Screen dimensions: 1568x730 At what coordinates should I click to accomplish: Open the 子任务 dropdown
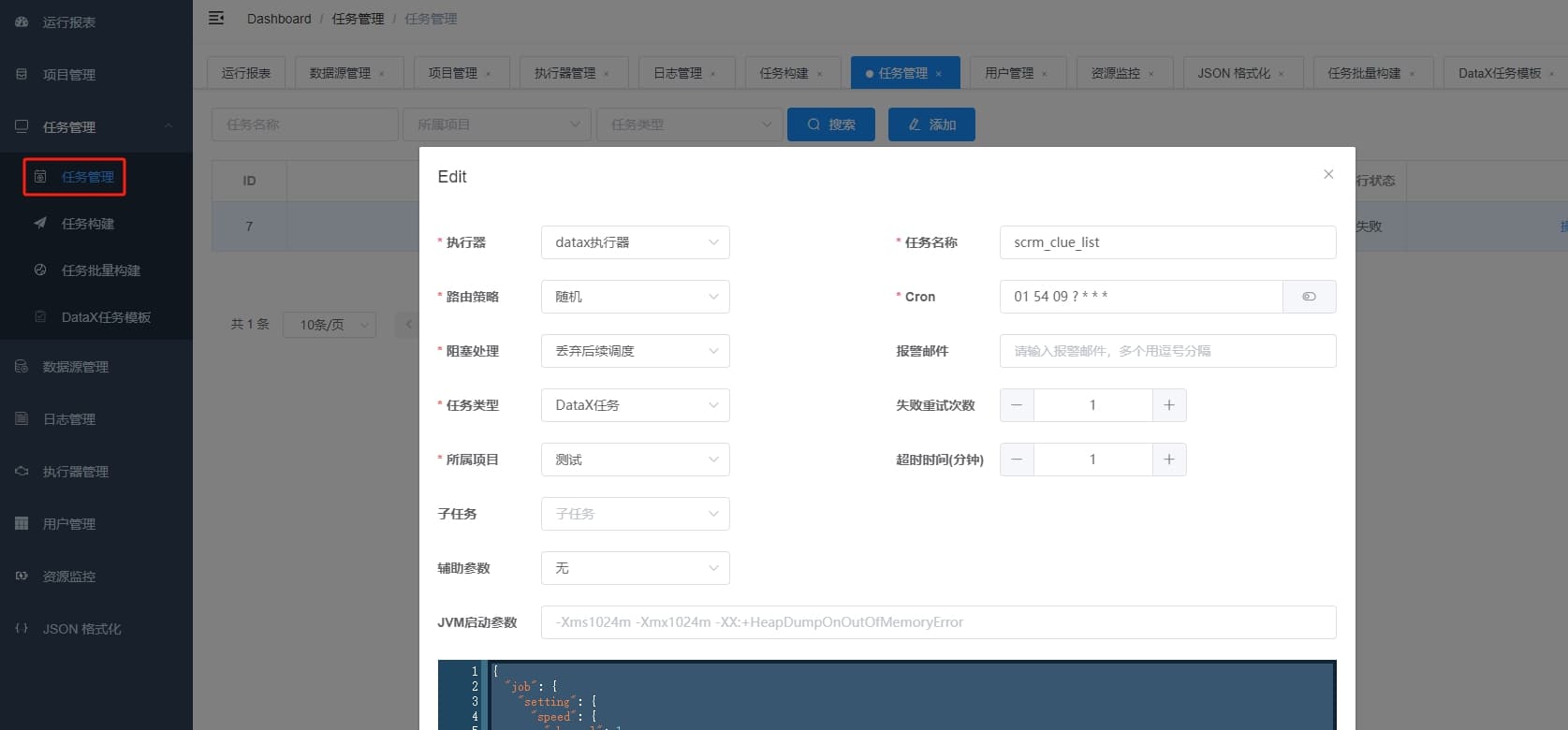tap(636, 514)
